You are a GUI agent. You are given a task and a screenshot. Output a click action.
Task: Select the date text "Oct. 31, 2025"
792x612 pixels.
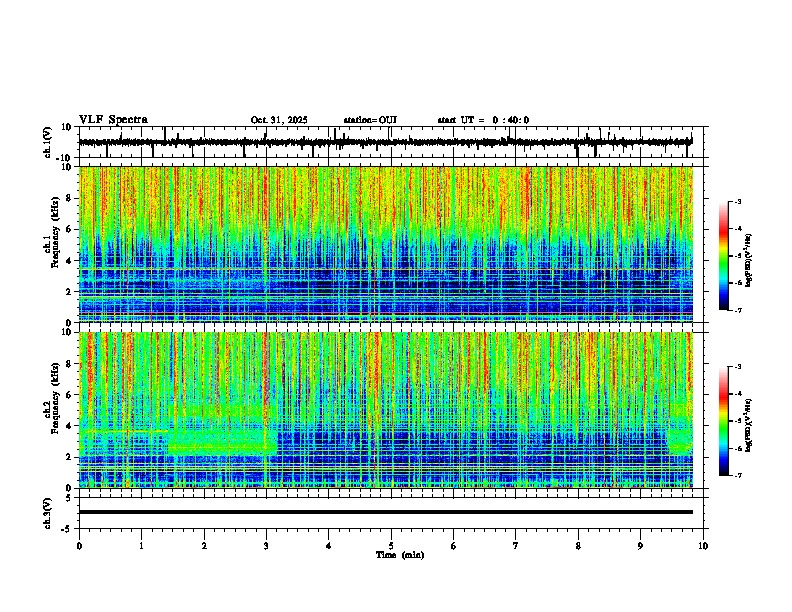[x=279, y=120]
